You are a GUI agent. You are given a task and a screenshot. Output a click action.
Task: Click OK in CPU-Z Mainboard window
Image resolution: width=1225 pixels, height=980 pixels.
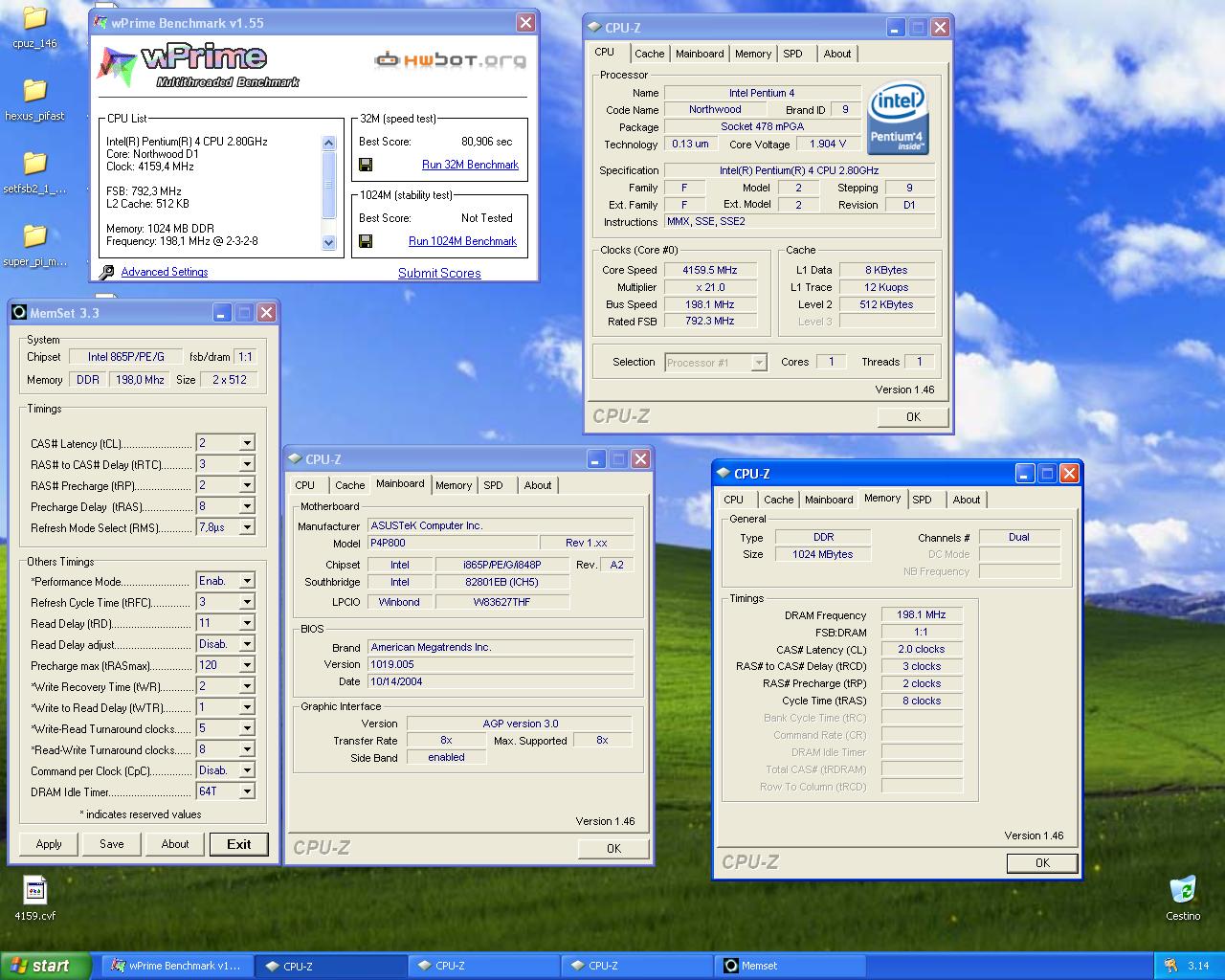point(613,848)
